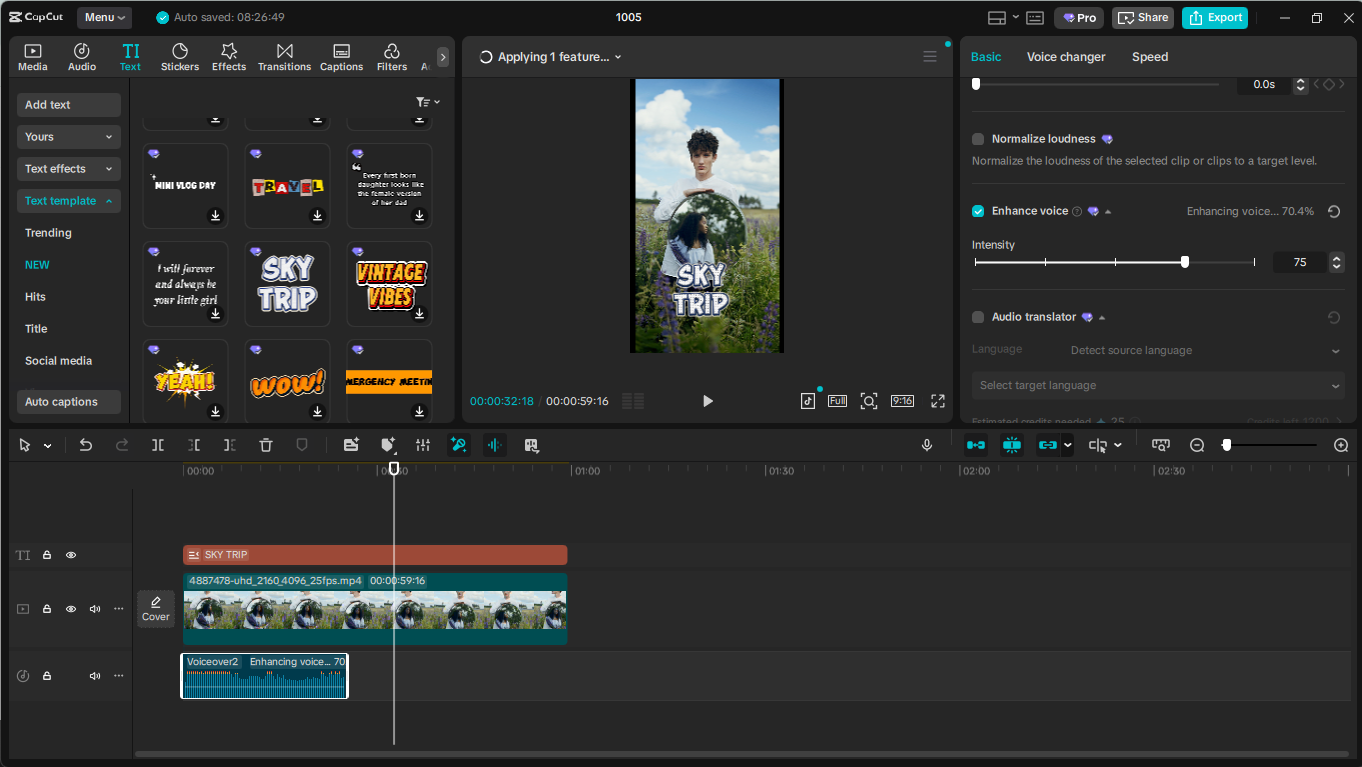The height and width of the screenshot is (767, 1362).
Task: Open the TikTok preview icon under the player
Action: (x=808, y=400)
